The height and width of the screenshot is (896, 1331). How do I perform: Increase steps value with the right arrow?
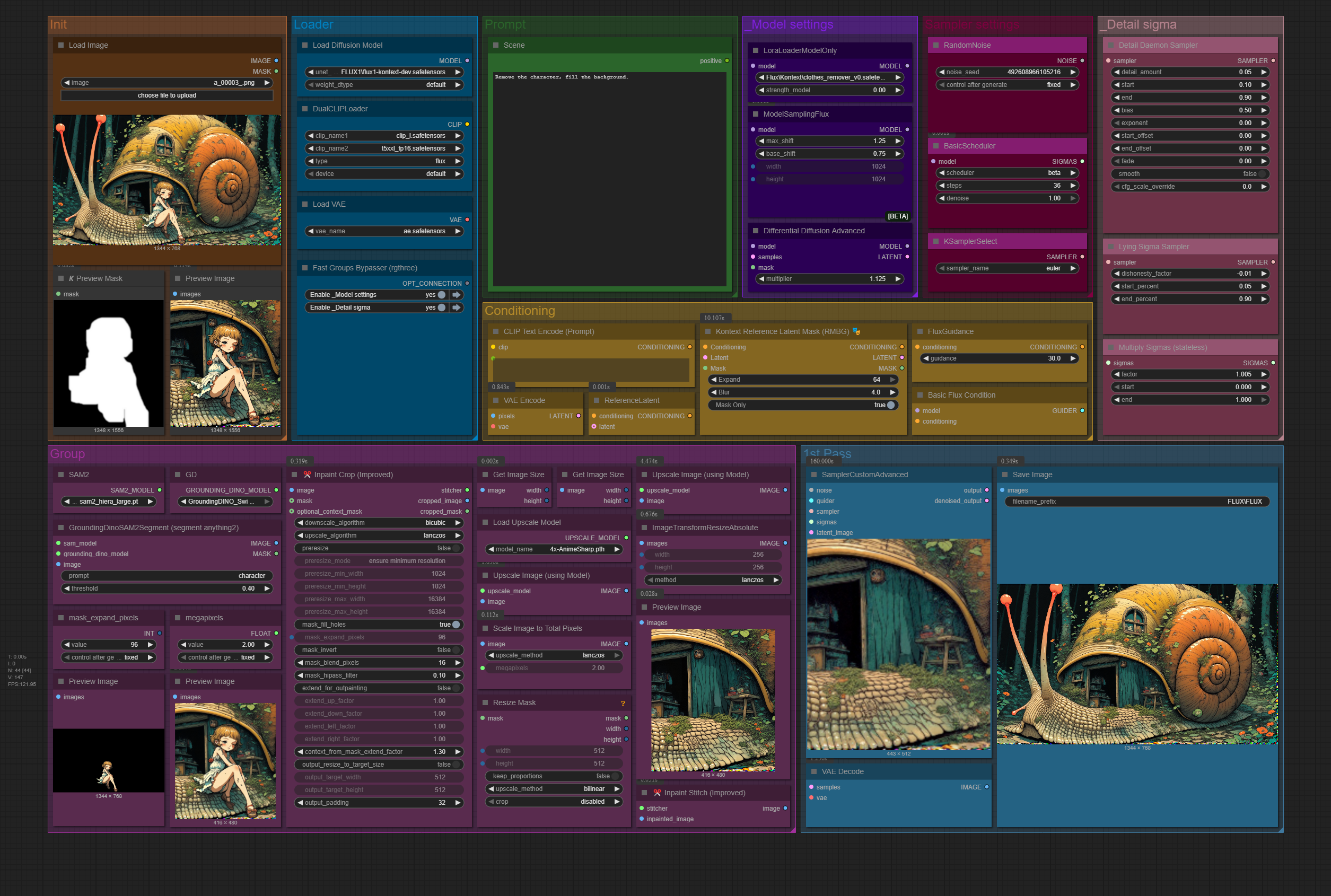coord(1073,186)
